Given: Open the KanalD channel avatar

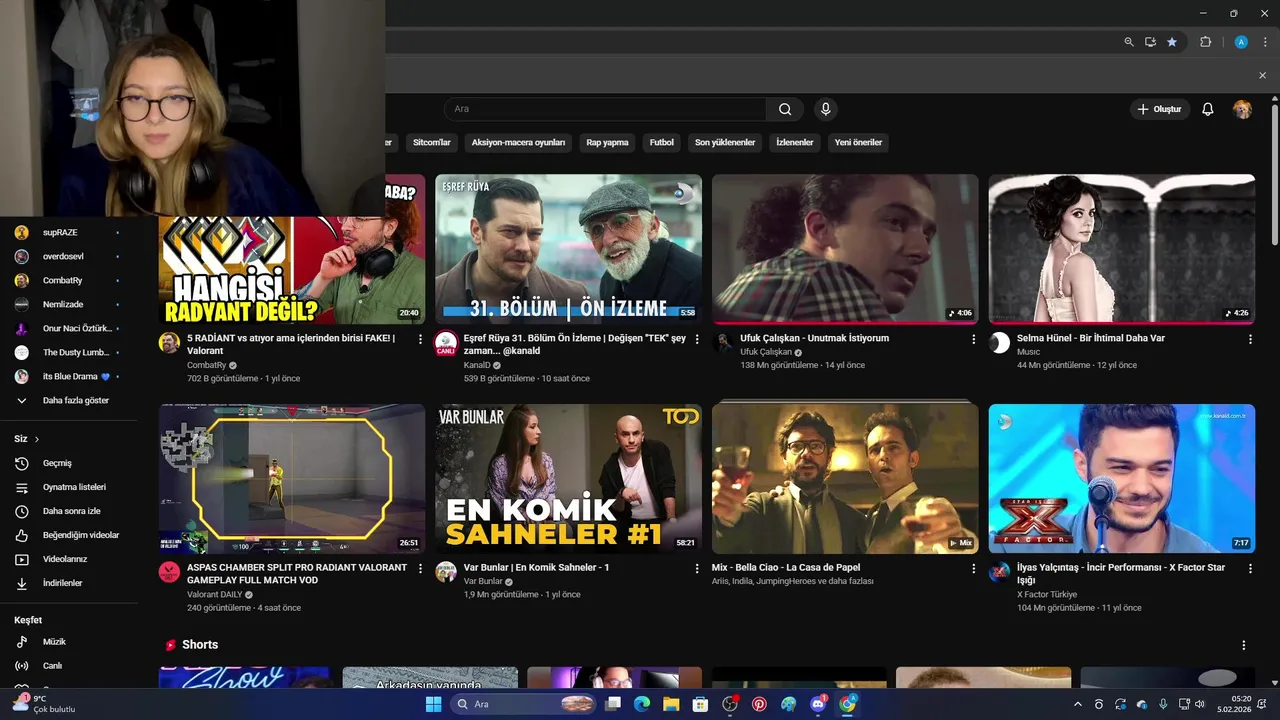Looking at the screenshot, I should 446,343.
